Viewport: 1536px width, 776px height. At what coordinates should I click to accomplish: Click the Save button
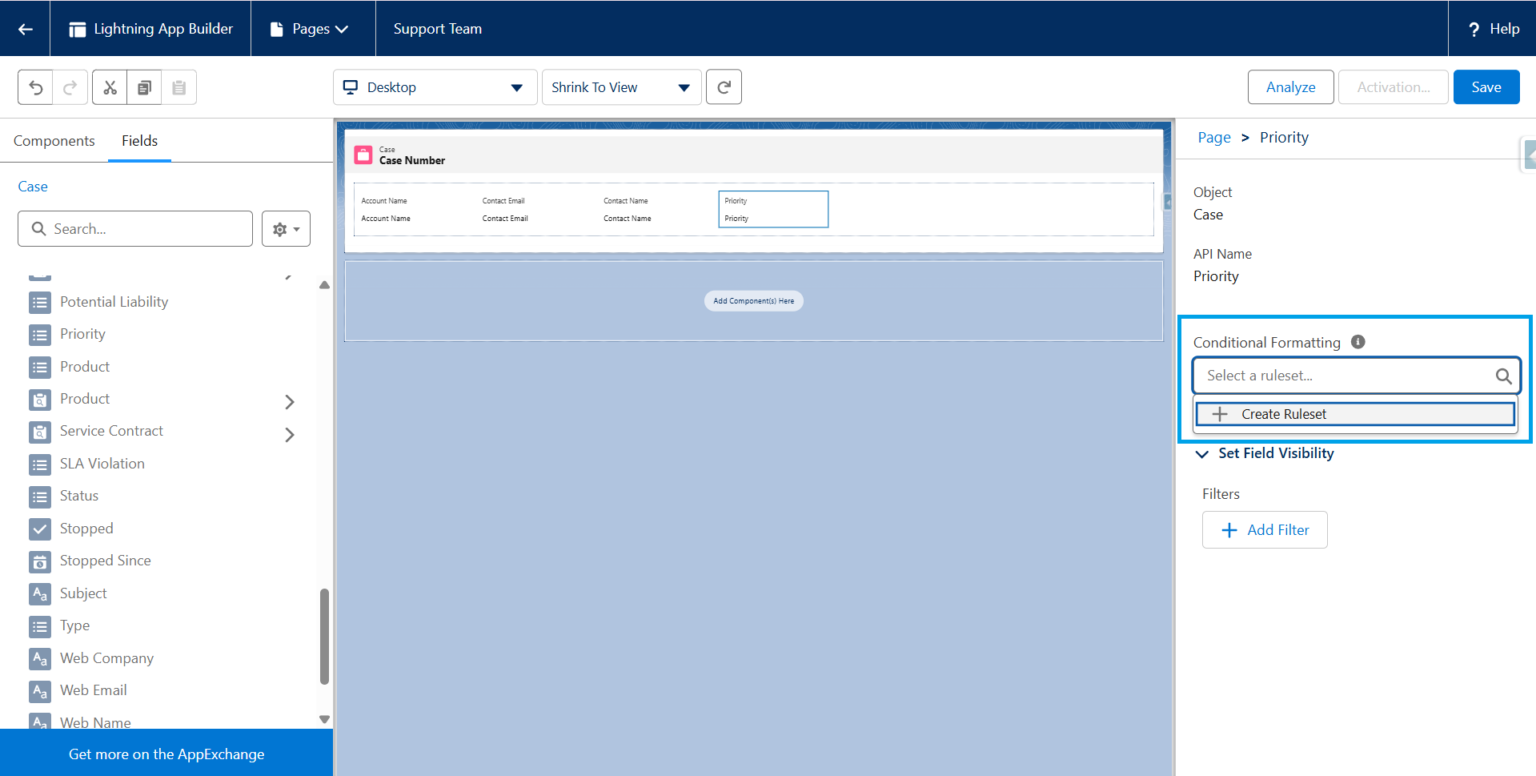click(x=1485, y=88)
